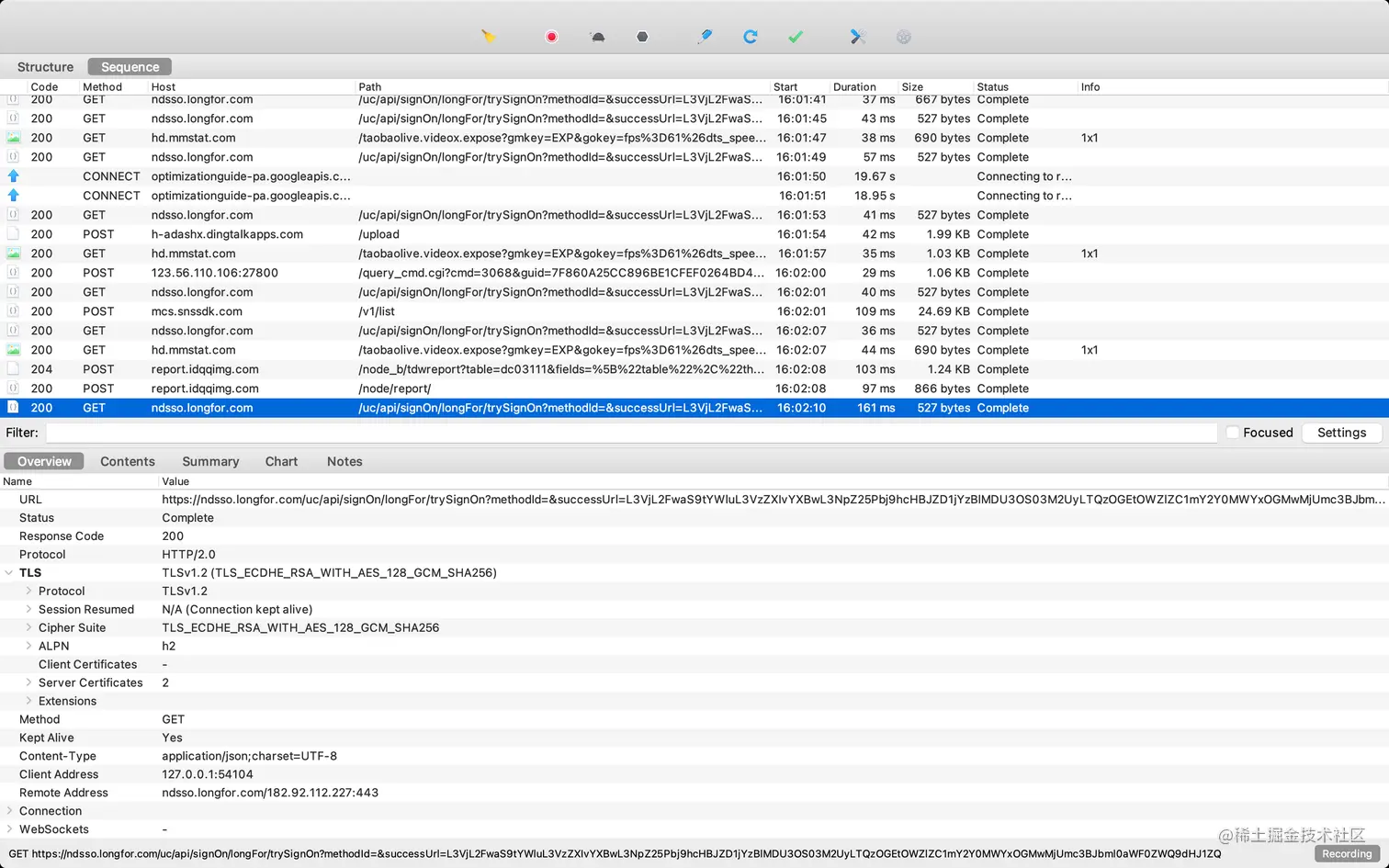Screen dimensions: 1389x868
Task: Click the Client Address value 127.0.0.1:54104
Action: 208,774
